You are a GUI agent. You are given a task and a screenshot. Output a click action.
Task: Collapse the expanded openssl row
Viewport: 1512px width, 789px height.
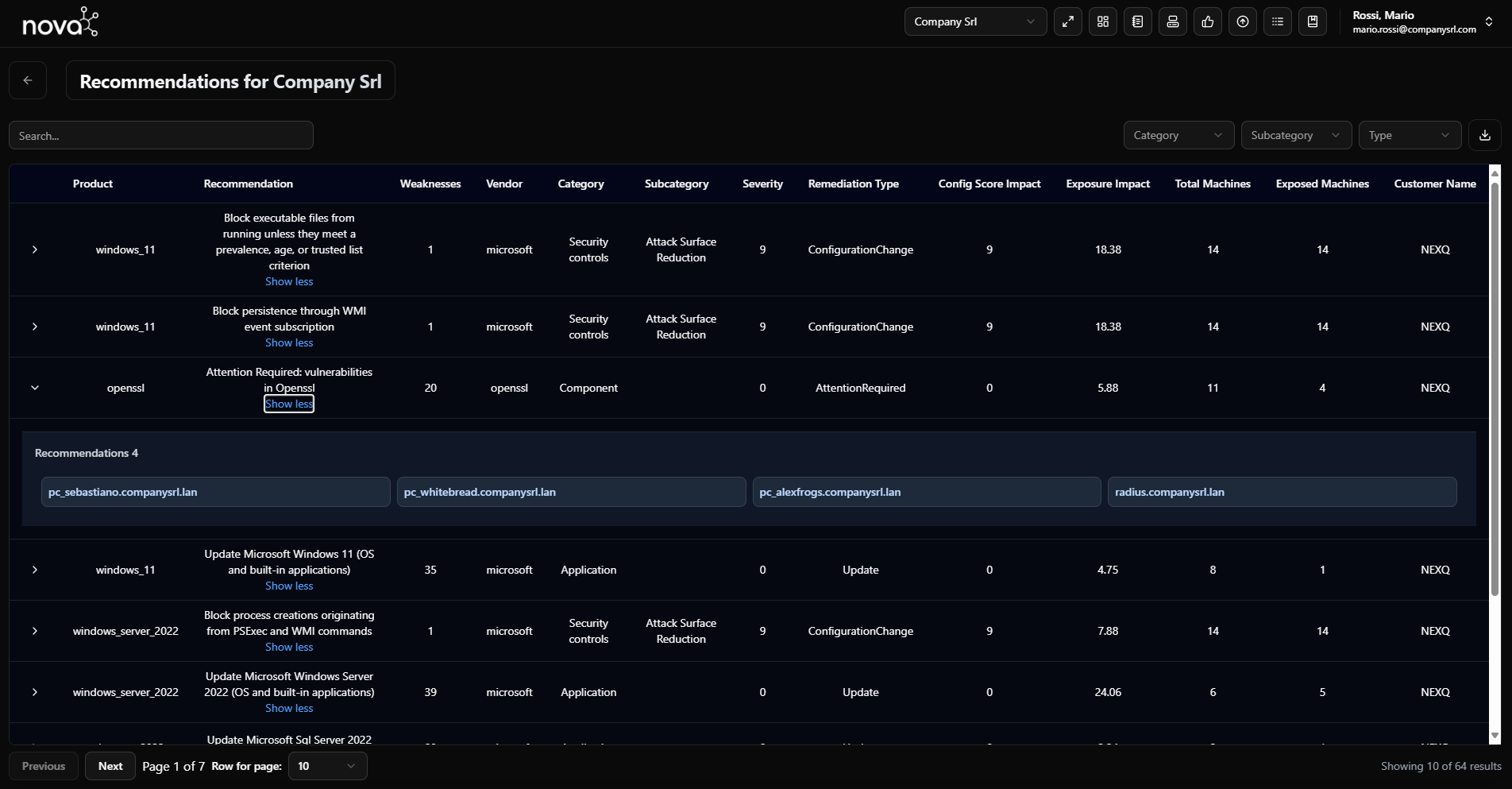pos(35,388)
